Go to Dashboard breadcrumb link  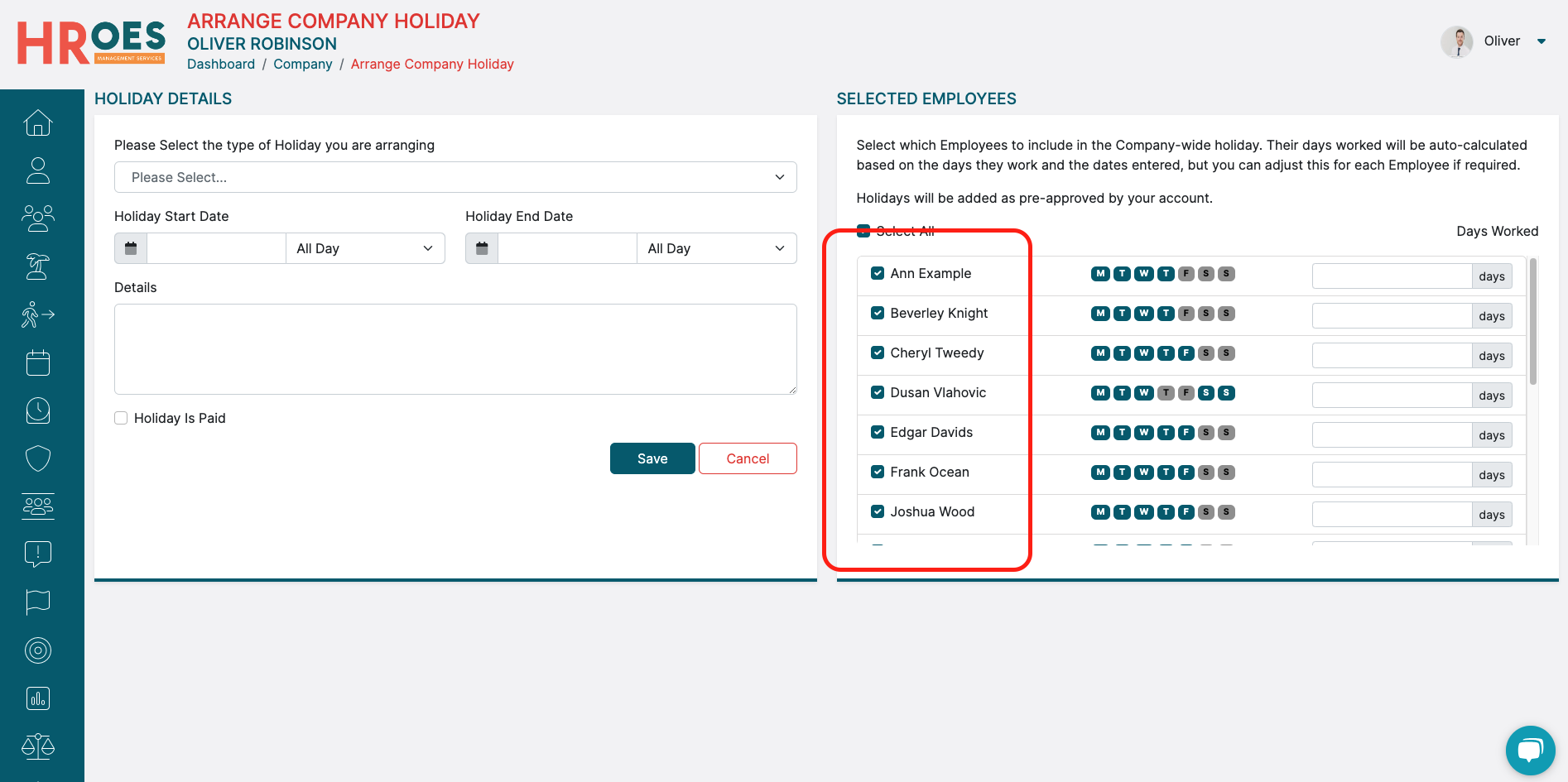(x=221, y=64)
